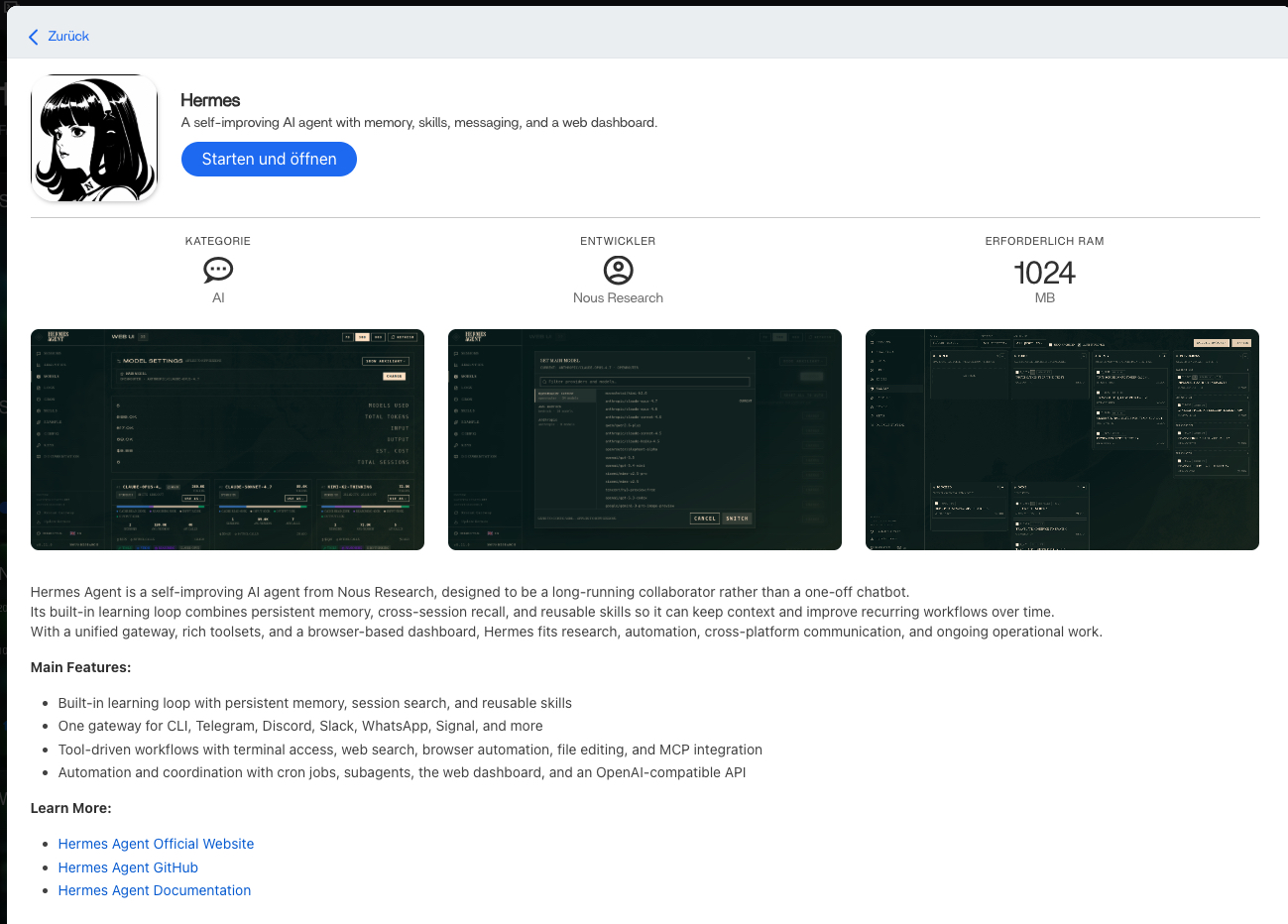The width and height of the screenshot is (1288, 924).
Task: Click the 'Its built-in learning loop' description line
Action: coord(542,612)
